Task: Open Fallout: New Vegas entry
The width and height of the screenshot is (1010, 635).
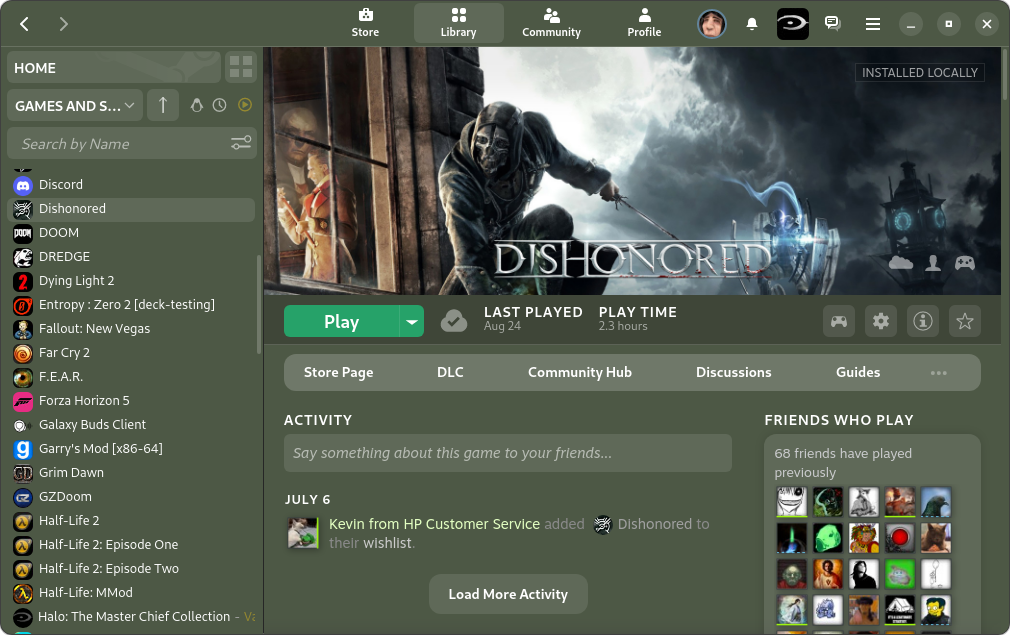Action: coord(131,328)
